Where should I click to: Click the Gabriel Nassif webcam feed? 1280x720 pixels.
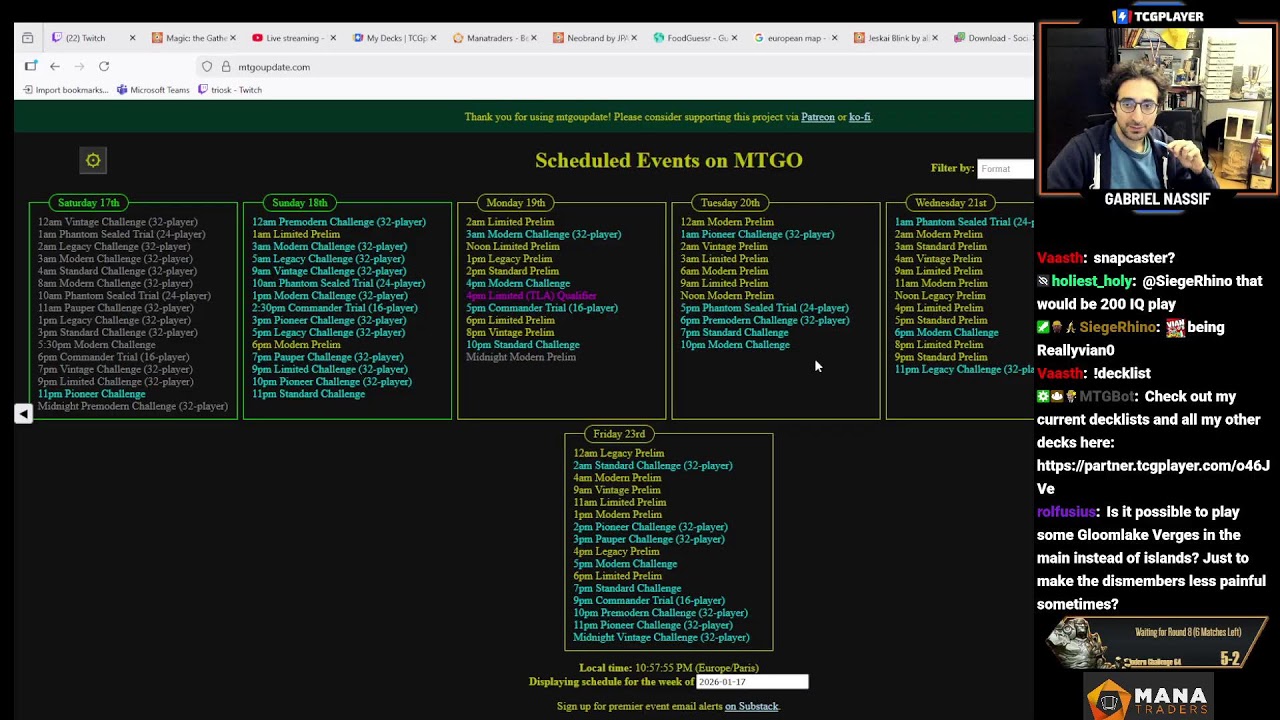tap(1157, 108)
